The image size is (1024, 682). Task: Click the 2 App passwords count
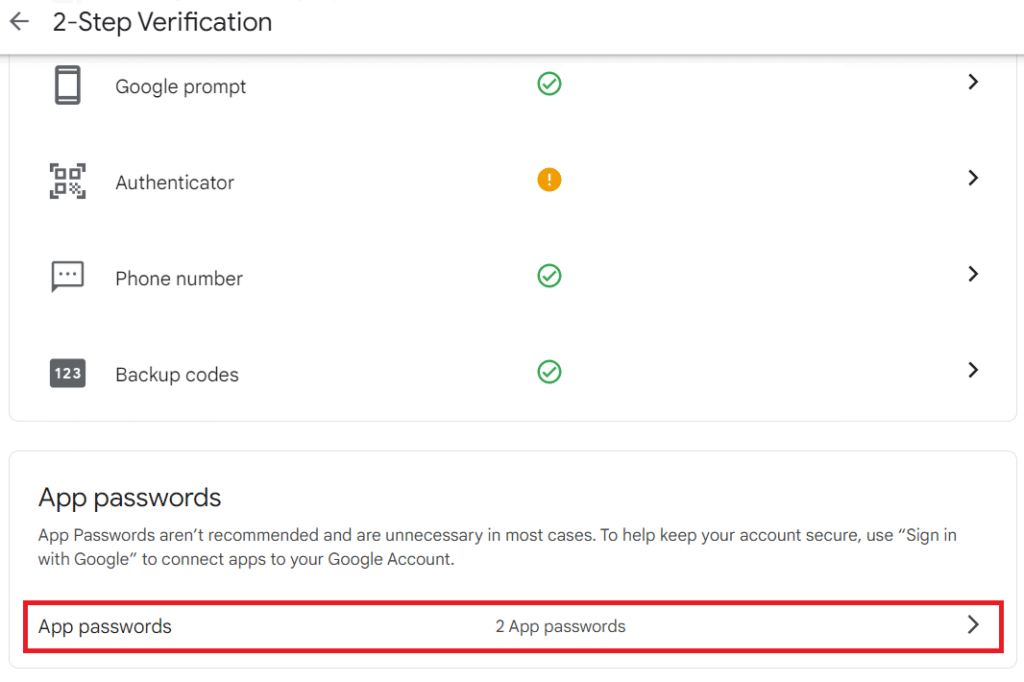coord(560,626)
